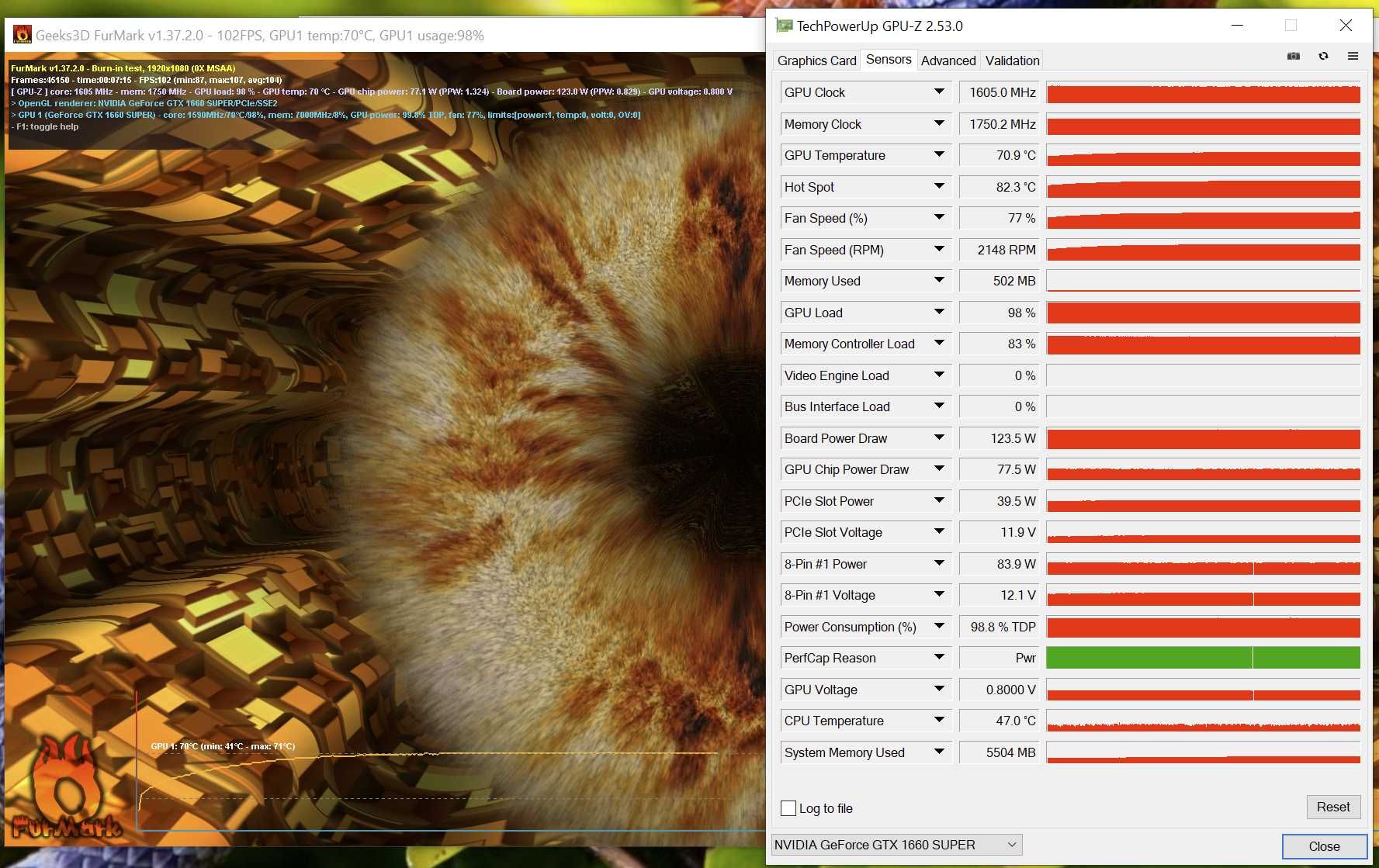
Task: Click the Power Consumption value 98.8 % TDP
Action: pyautogui.click(x=1000, y=627)
